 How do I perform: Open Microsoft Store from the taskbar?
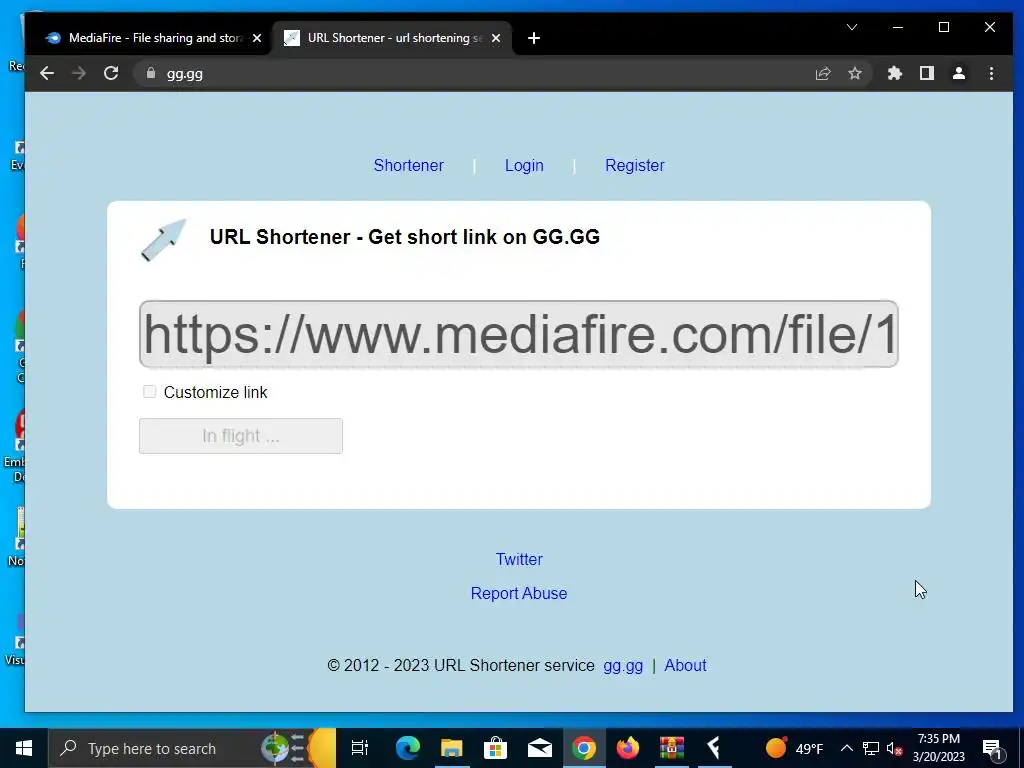pyautogui.click(x=496, y=748)
